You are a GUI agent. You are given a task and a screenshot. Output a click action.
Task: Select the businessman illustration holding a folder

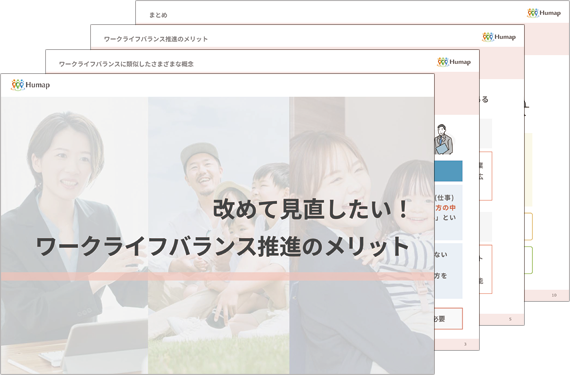tap(443, 140)
